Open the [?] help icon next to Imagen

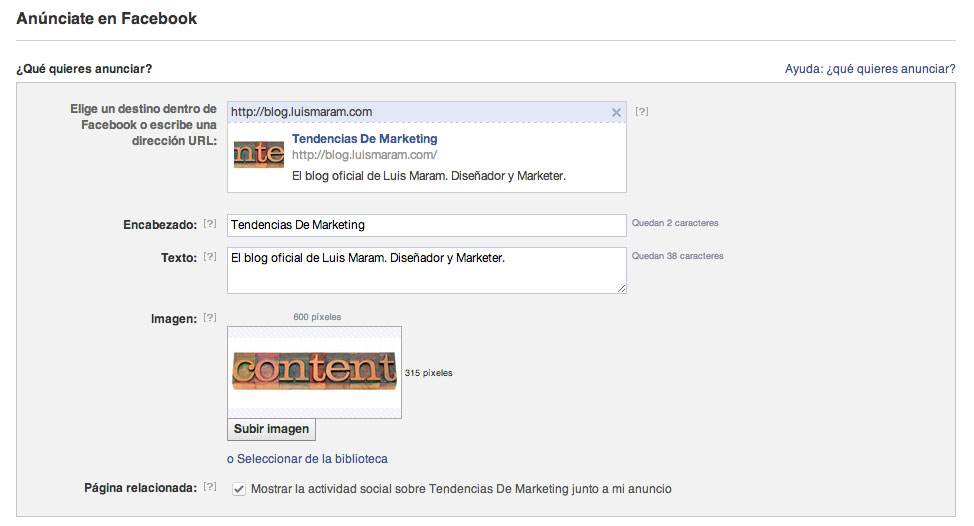210,318
